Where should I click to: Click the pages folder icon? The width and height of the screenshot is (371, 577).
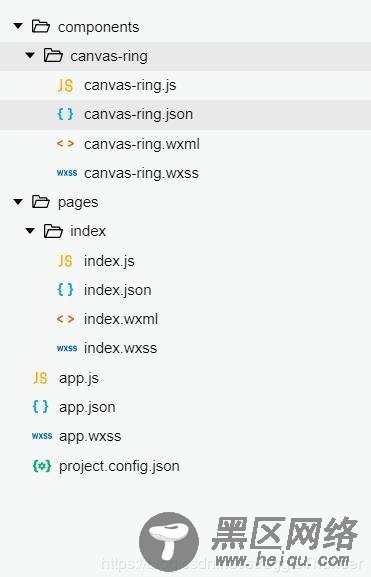41,202
